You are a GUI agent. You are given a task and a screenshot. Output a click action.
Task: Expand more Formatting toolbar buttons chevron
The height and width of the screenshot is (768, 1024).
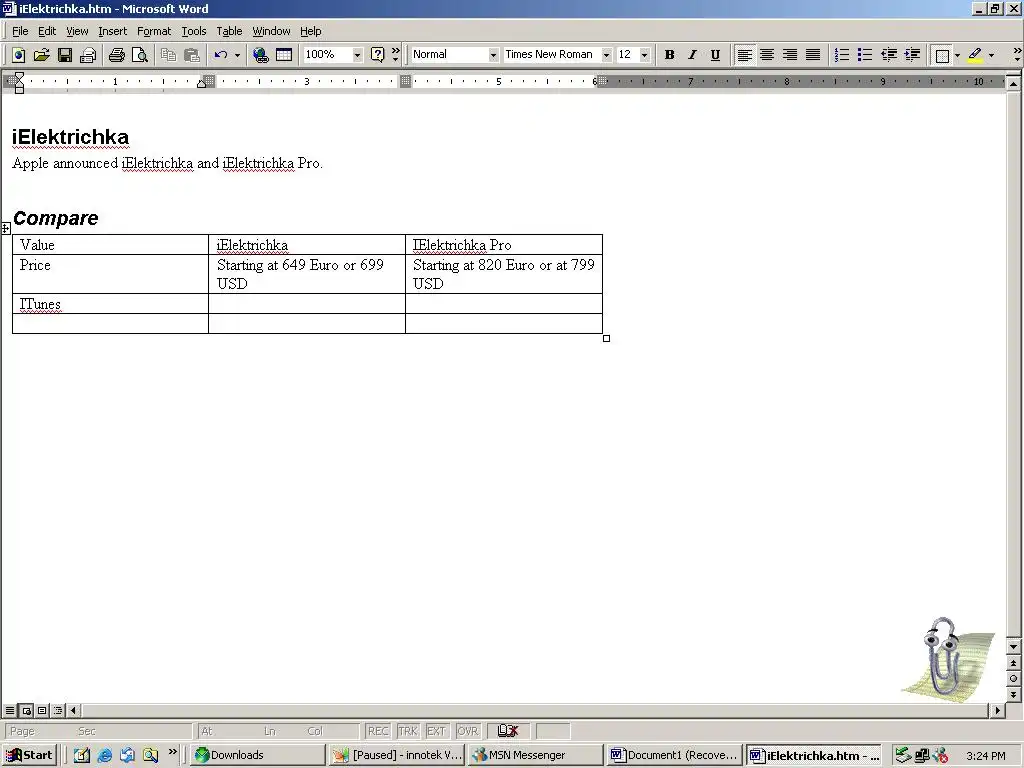coord(1017,54)
